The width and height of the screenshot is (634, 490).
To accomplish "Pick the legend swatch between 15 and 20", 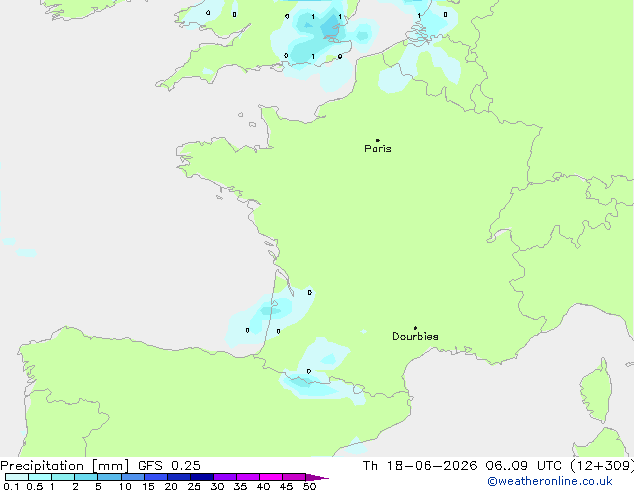I will pos(156,477).
